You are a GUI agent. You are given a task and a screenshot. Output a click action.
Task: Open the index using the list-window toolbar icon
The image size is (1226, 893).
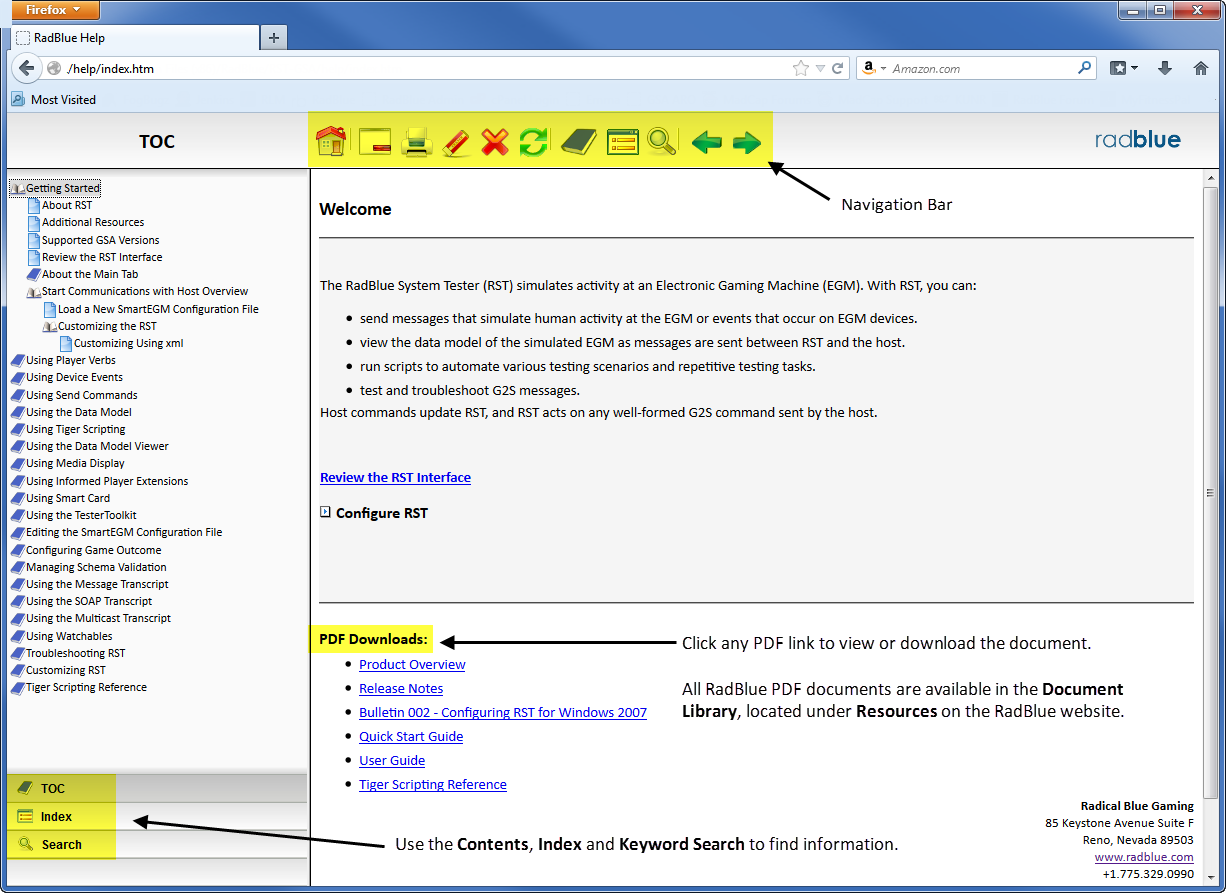622,142
